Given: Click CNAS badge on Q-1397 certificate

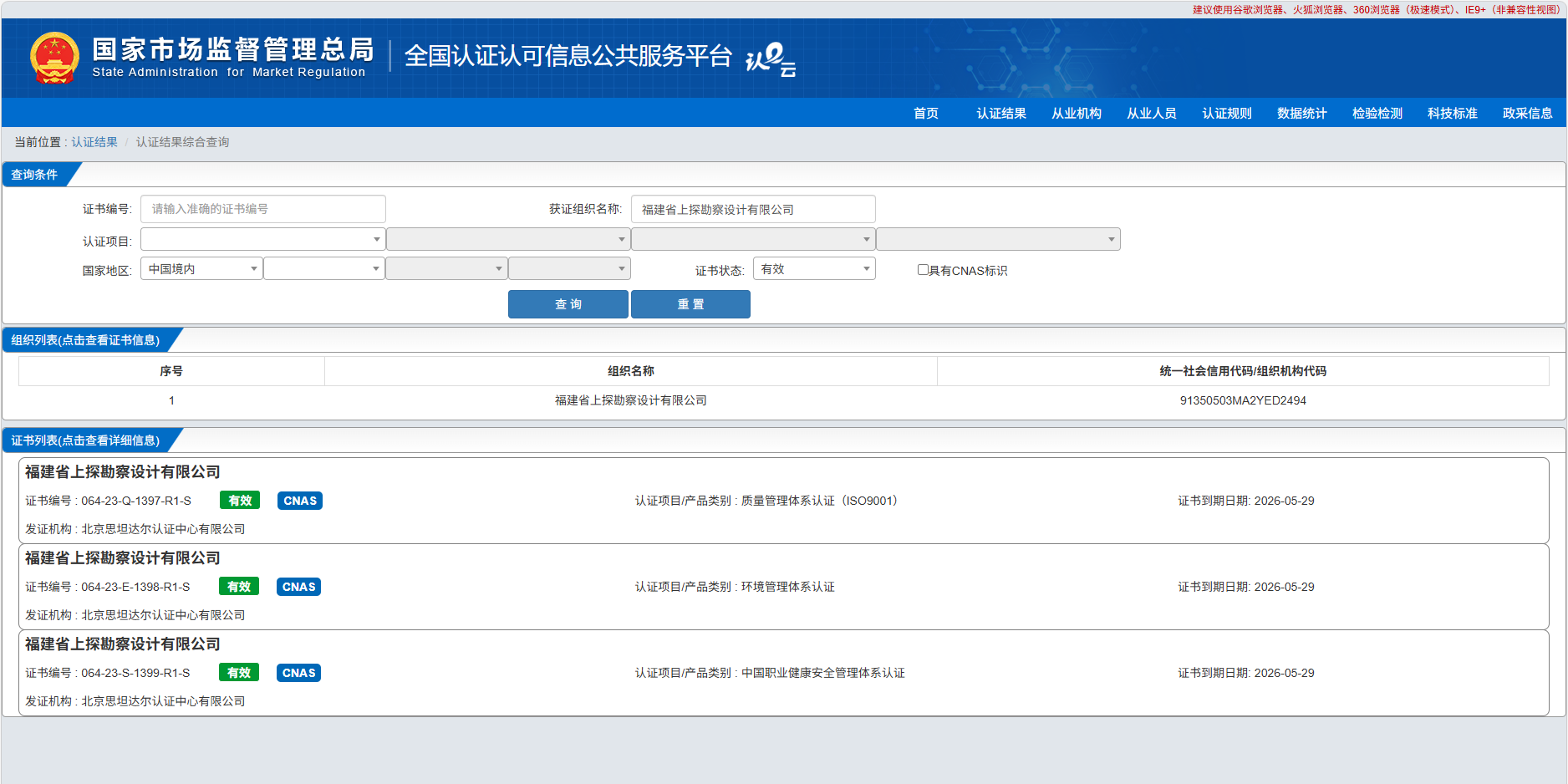Looking at the screenshot, I should (x=300, y=501).
